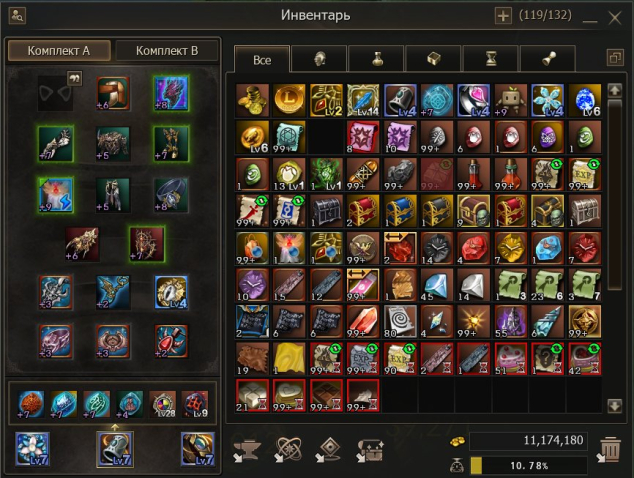Select the pile of gold coins item
The width and height of the screenshot is (634, 478).
(252, 100)
